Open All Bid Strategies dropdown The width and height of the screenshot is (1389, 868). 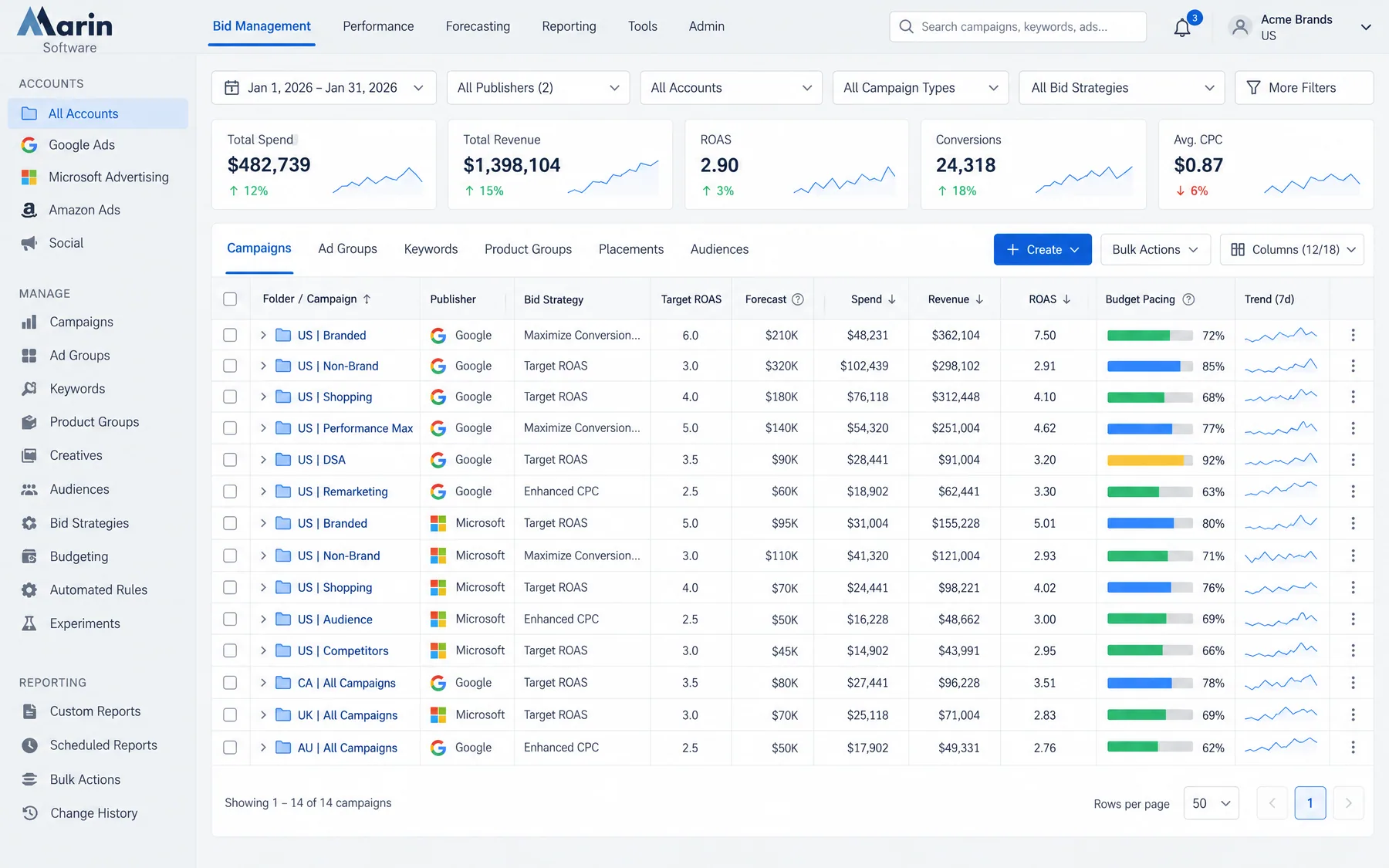(x=1122, y=88)
